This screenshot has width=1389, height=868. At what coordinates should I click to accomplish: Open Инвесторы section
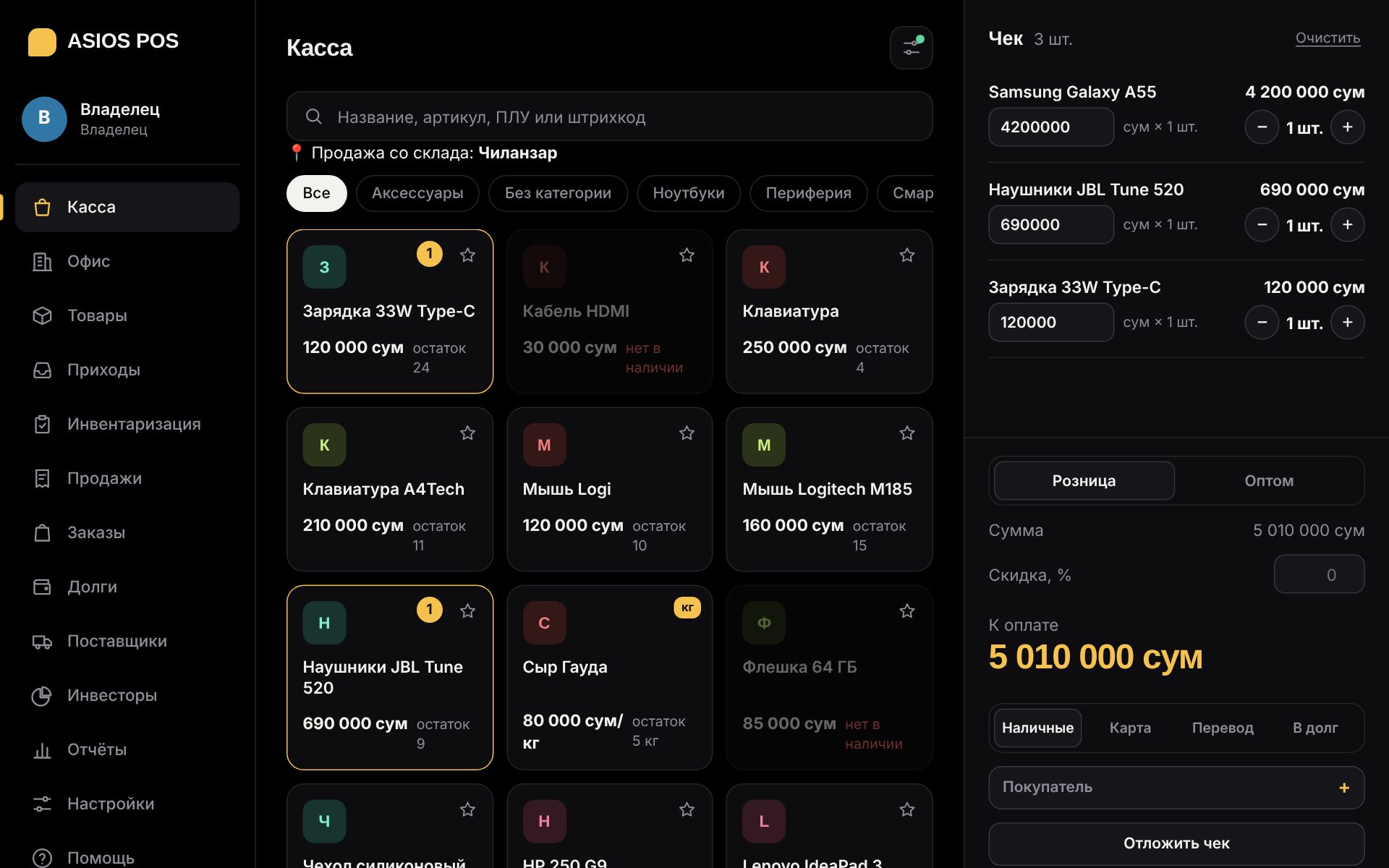127,695
